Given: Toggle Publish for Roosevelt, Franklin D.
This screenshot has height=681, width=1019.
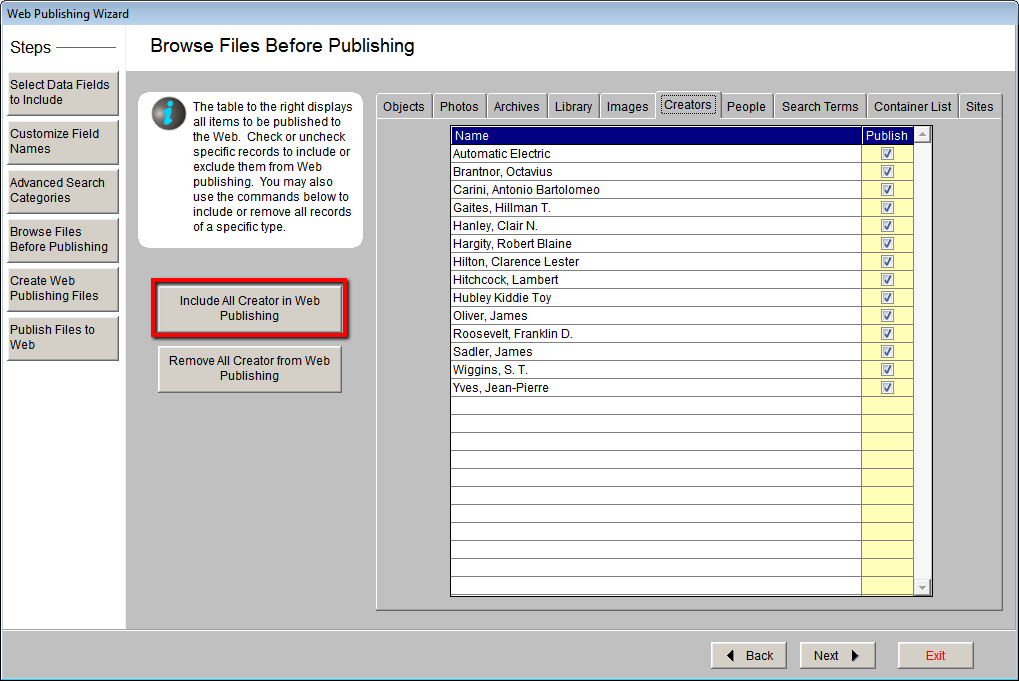Looking at the screenshot, I should pyautogui.click(x=886, y=333).
